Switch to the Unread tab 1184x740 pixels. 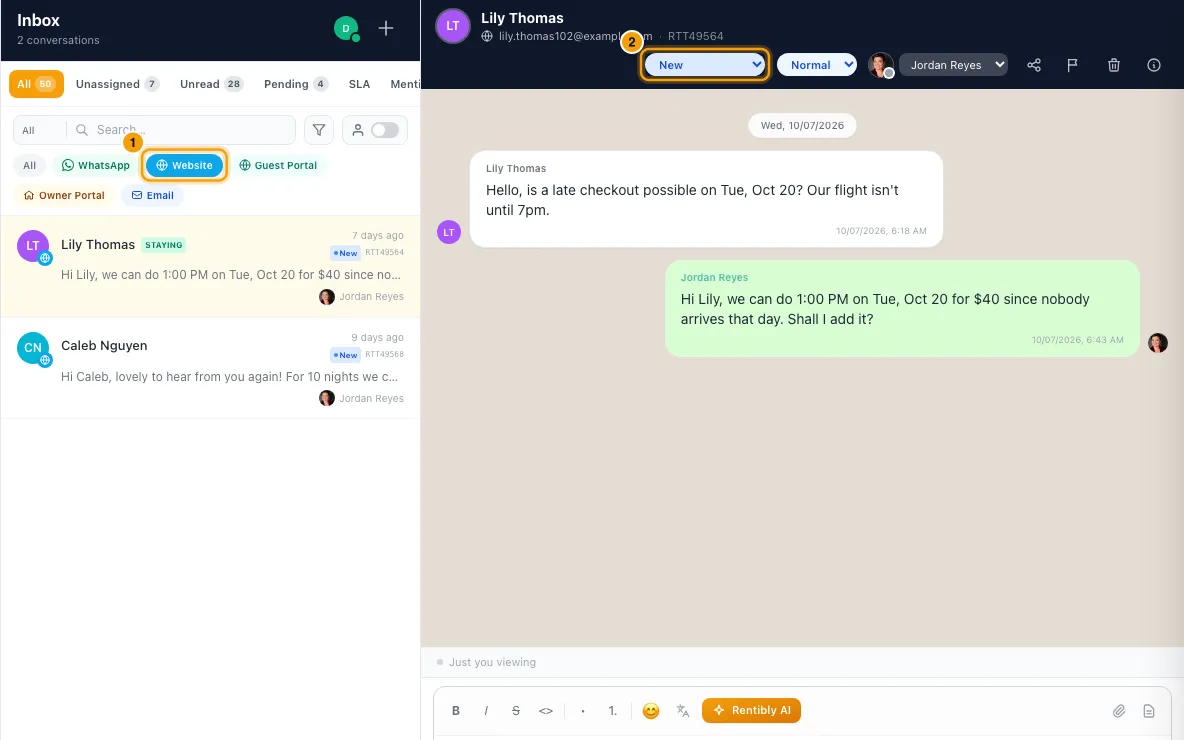click(x=211, y=84)
